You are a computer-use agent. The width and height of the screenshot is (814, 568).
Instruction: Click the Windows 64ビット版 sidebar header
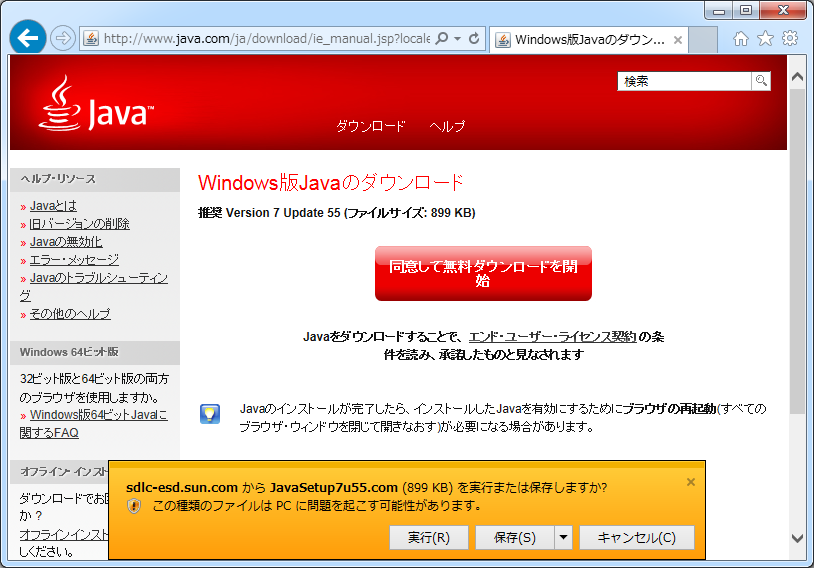[x=95, y=353]
